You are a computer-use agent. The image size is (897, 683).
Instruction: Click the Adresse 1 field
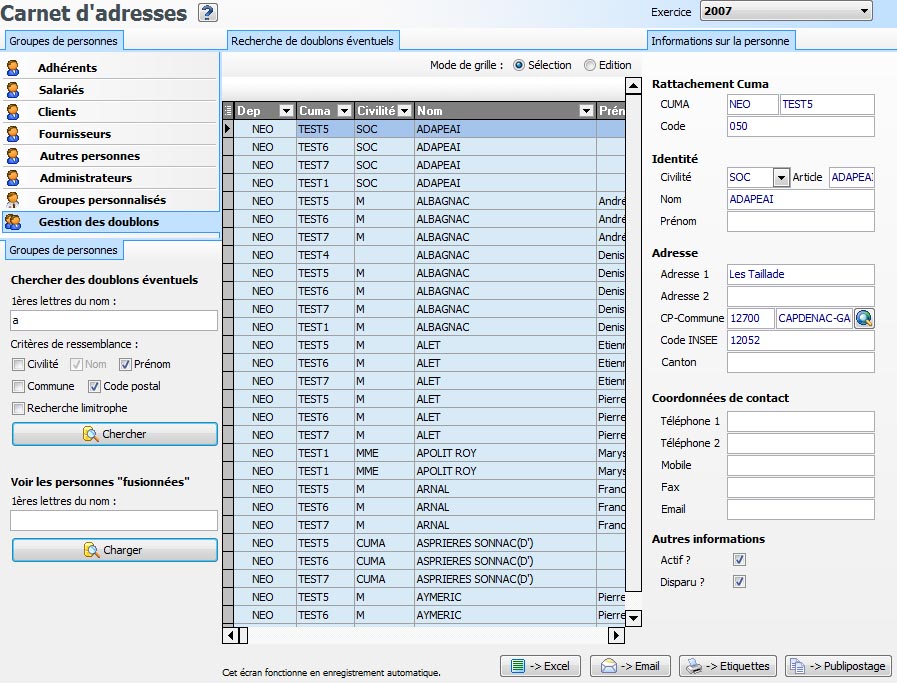coord(800,274)
